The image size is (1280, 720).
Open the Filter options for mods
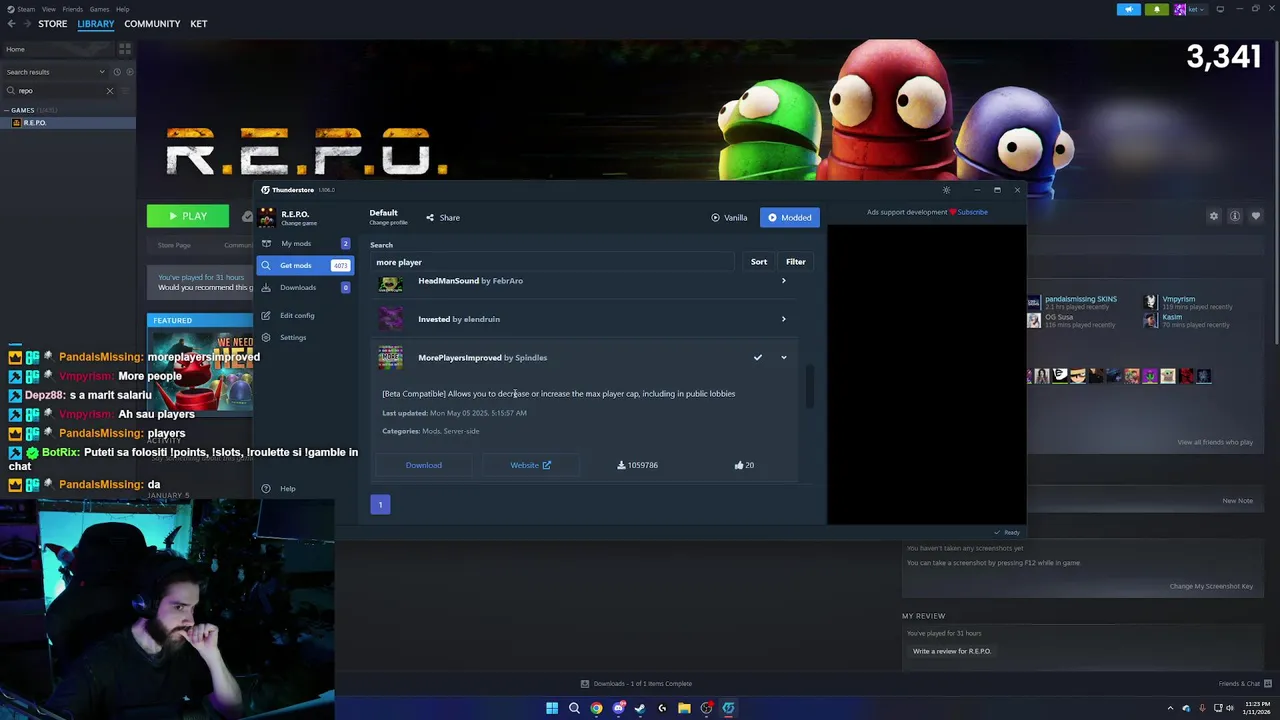coord(796,262)
